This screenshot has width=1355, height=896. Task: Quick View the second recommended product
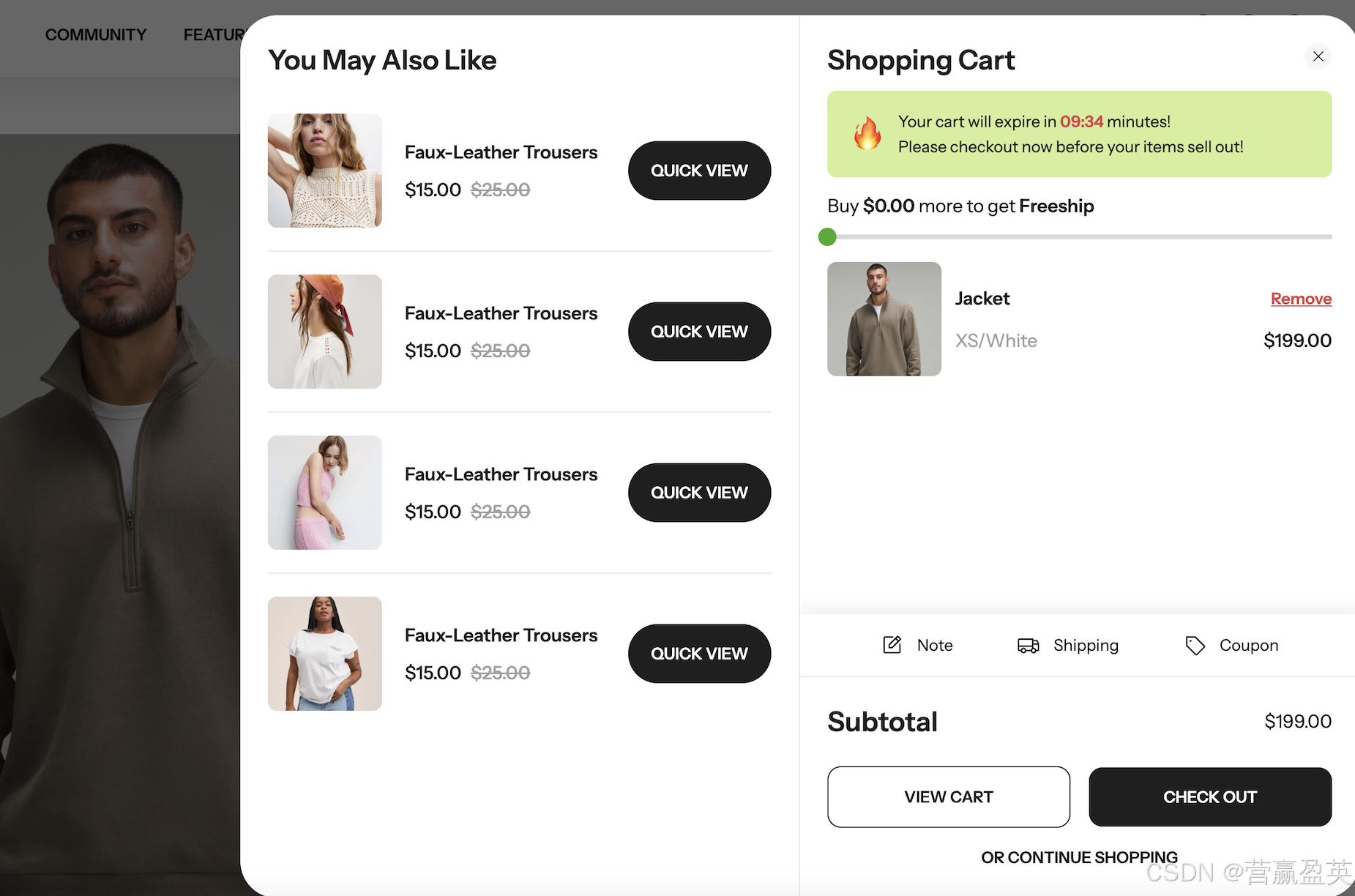coord(698,331)
